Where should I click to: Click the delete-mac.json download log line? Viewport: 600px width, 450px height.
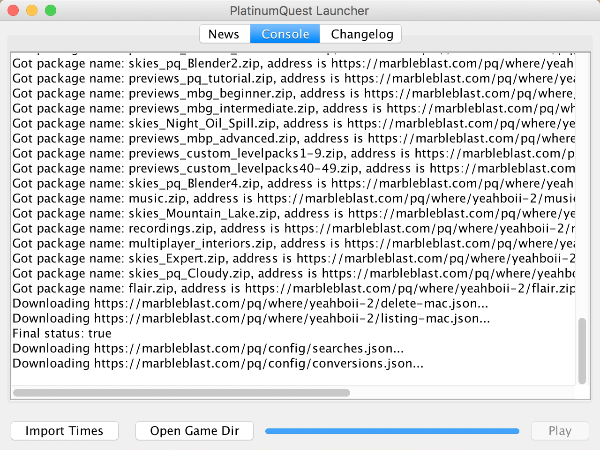[x=250, y=304]
